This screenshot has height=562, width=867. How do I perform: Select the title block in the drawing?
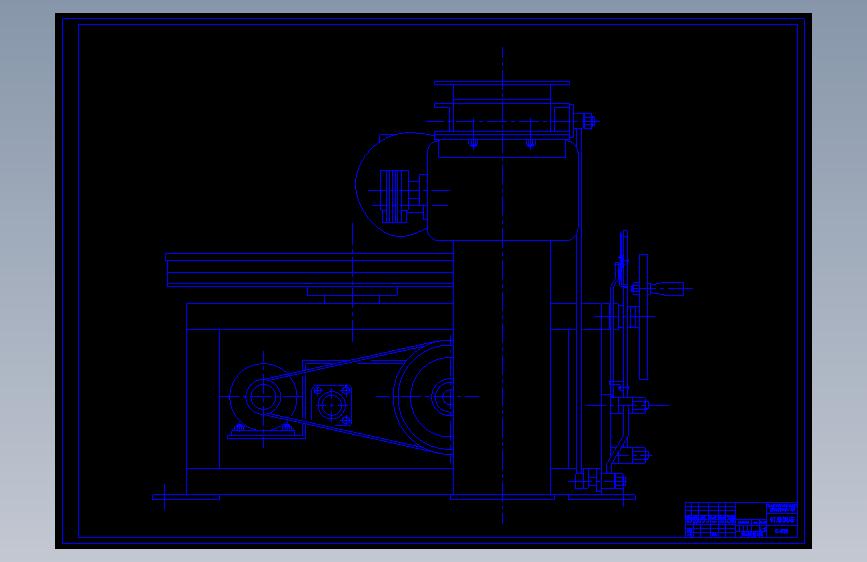(x=741, y=520)
